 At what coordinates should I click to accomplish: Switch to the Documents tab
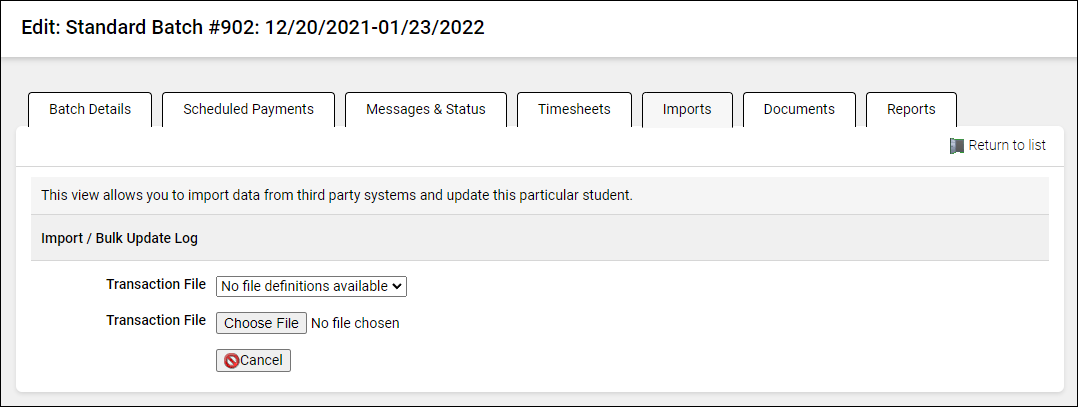pyautogui.click(x=799, y=110)
